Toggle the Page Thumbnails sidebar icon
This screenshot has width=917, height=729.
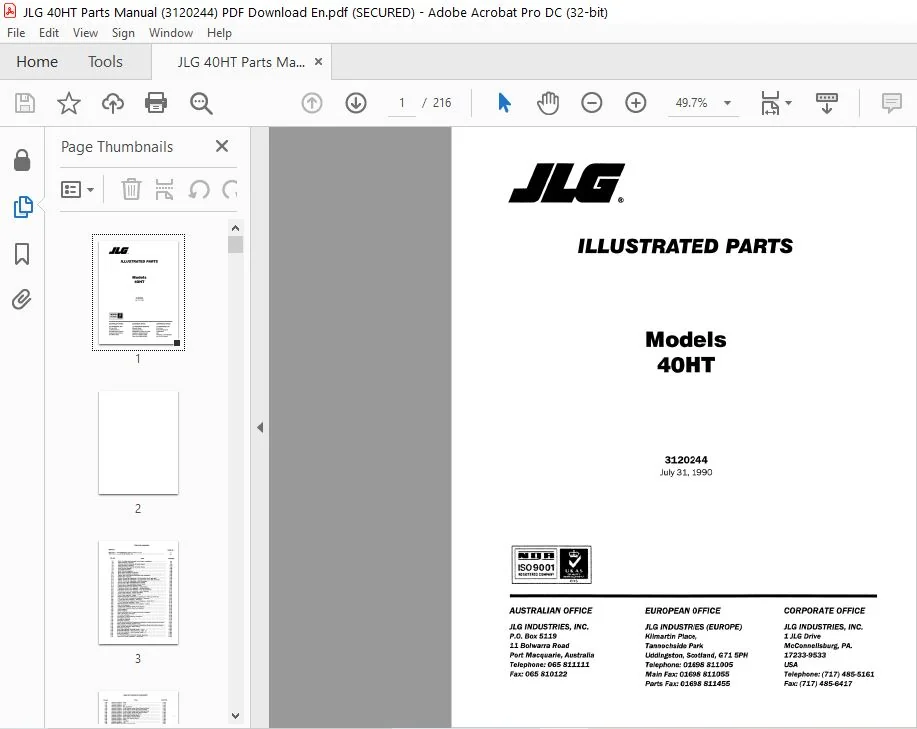pyautogui.click(x=23, y=207)
